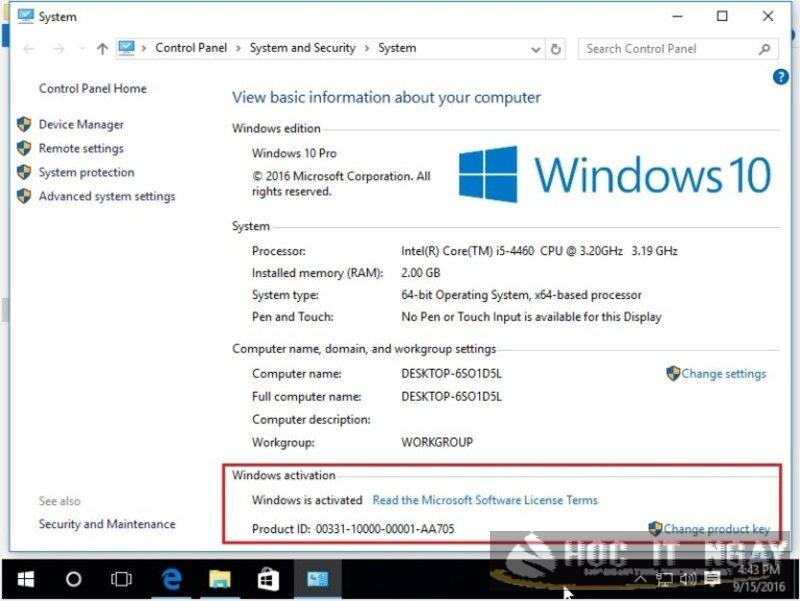The height and width of the screenshot is (601, 800).
Task: Expand chevron before Control Panel breadcrumb
Action: coord(144,48)
